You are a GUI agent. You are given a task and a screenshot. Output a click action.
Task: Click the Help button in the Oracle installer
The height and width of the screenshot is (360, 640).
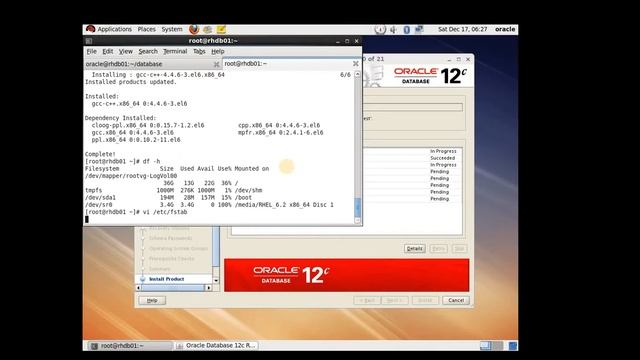[152, 300]
